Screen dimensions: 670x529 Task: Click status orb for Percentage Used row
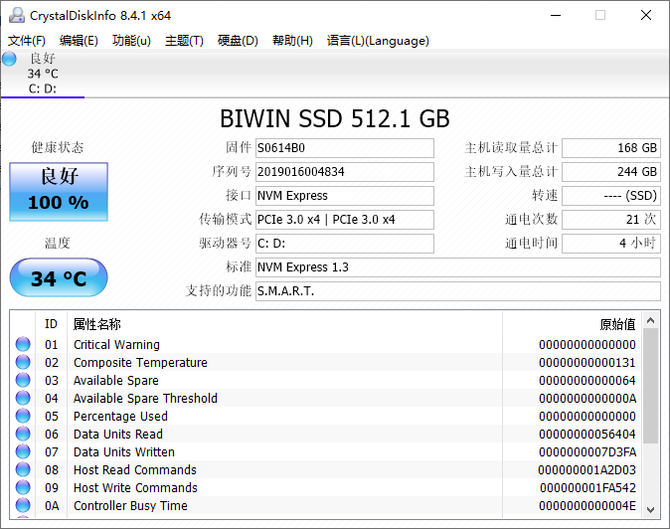[23, 417]
